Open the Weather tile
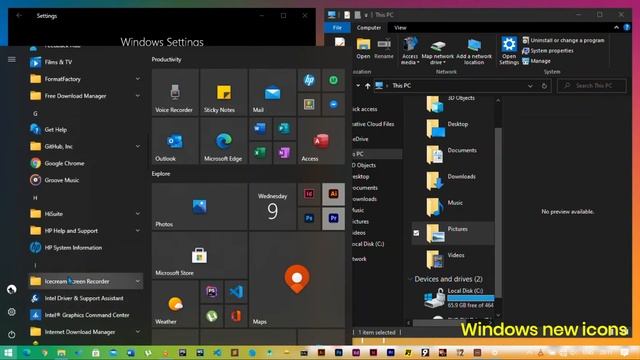The width and height of the screenshot is (640, 360). (175, 304)
